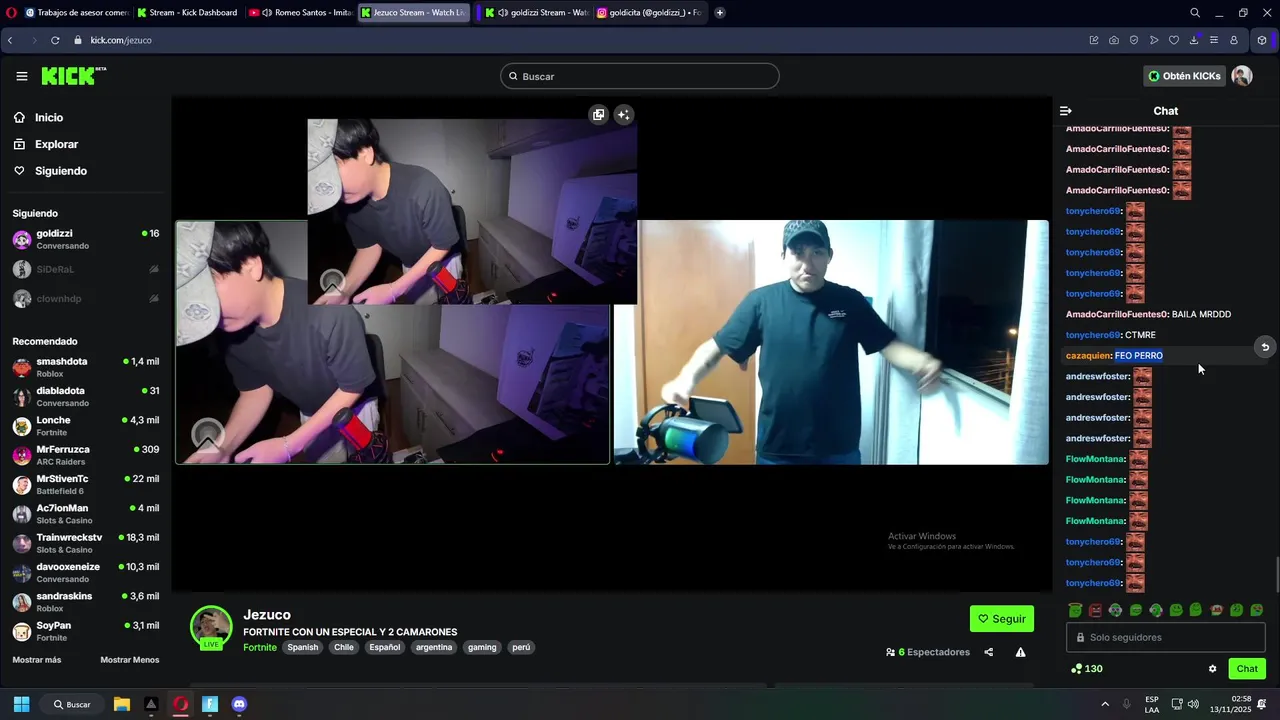This screenshot has height=720, width=1280.
Task: Open MrStivenTc recommended channel
Action: (86, 484)
